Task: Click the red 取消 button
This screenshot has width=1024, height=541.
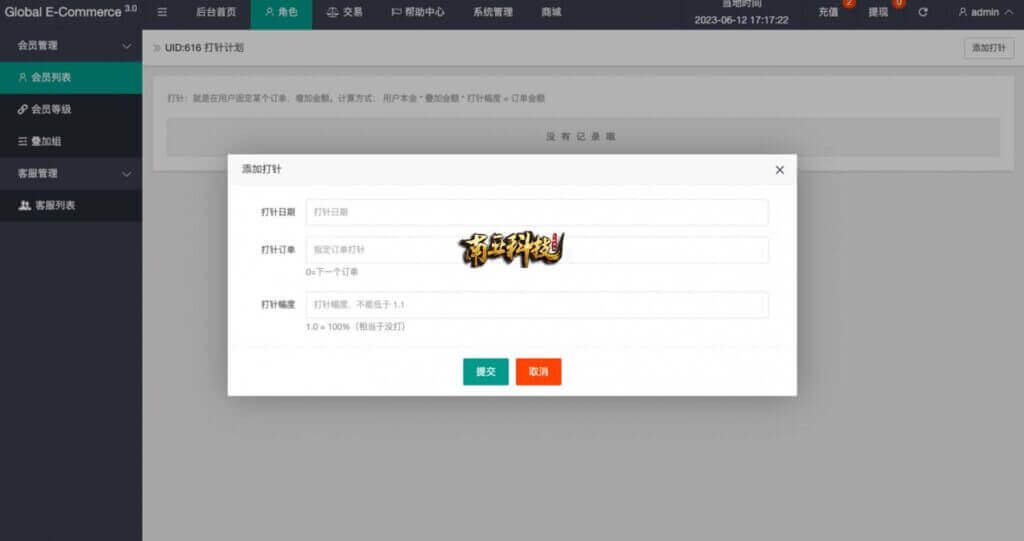Action: click(538, 371)
